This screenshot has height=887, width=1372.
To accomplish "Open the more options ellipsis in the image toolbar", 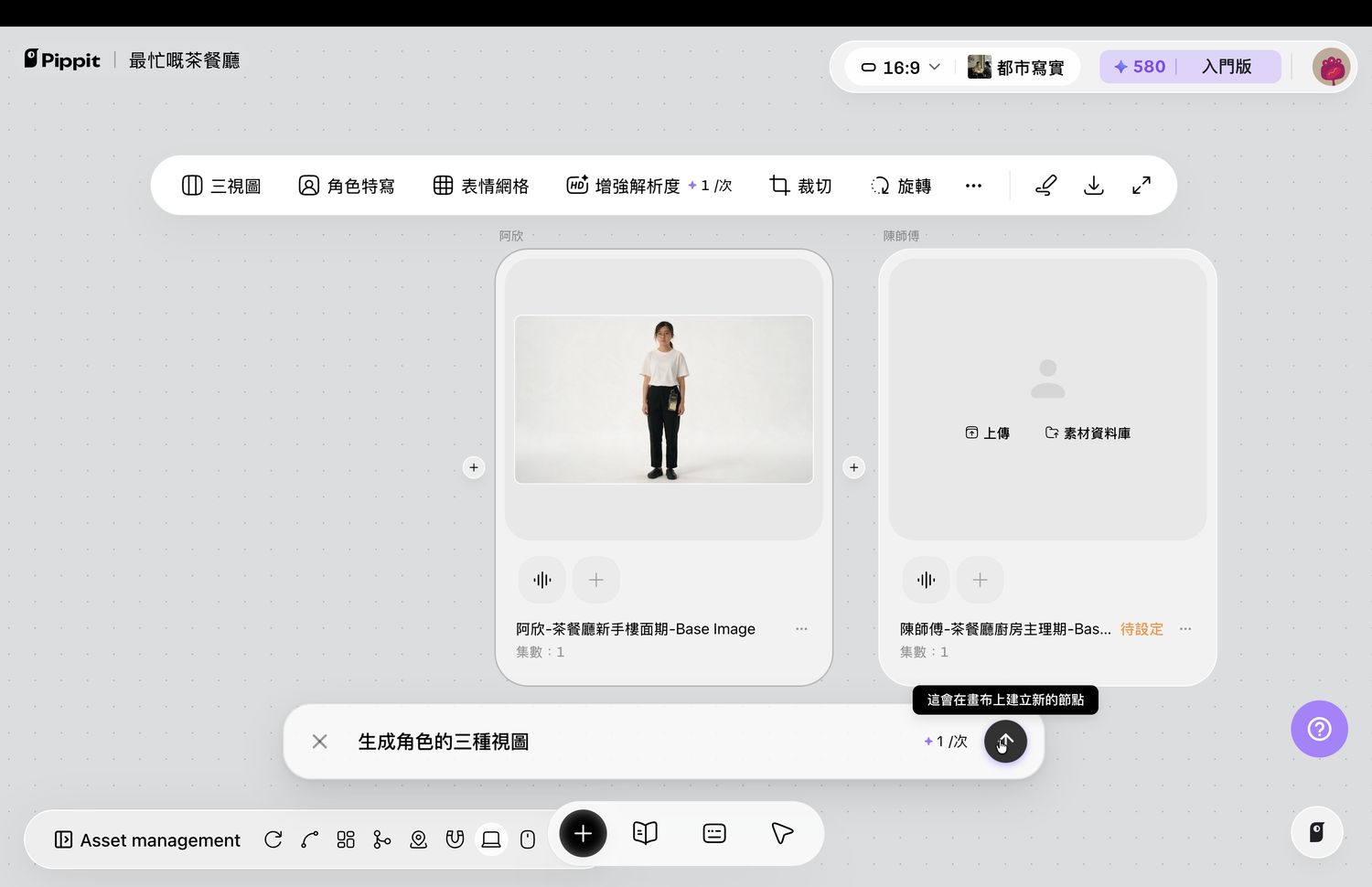I will [x=973, y=186].
